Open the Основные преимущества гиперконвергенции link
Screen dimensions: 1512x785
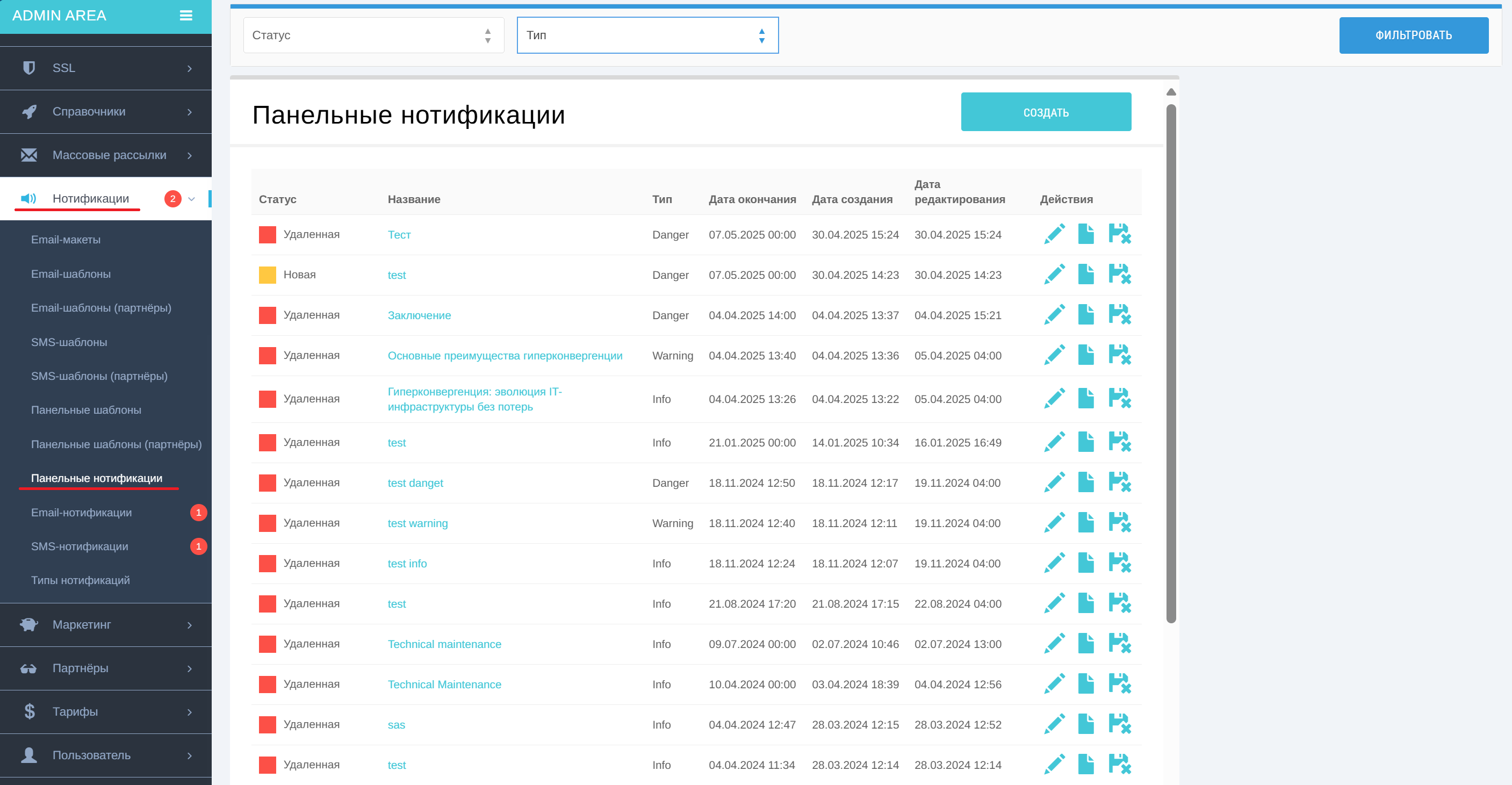(505, 355)
